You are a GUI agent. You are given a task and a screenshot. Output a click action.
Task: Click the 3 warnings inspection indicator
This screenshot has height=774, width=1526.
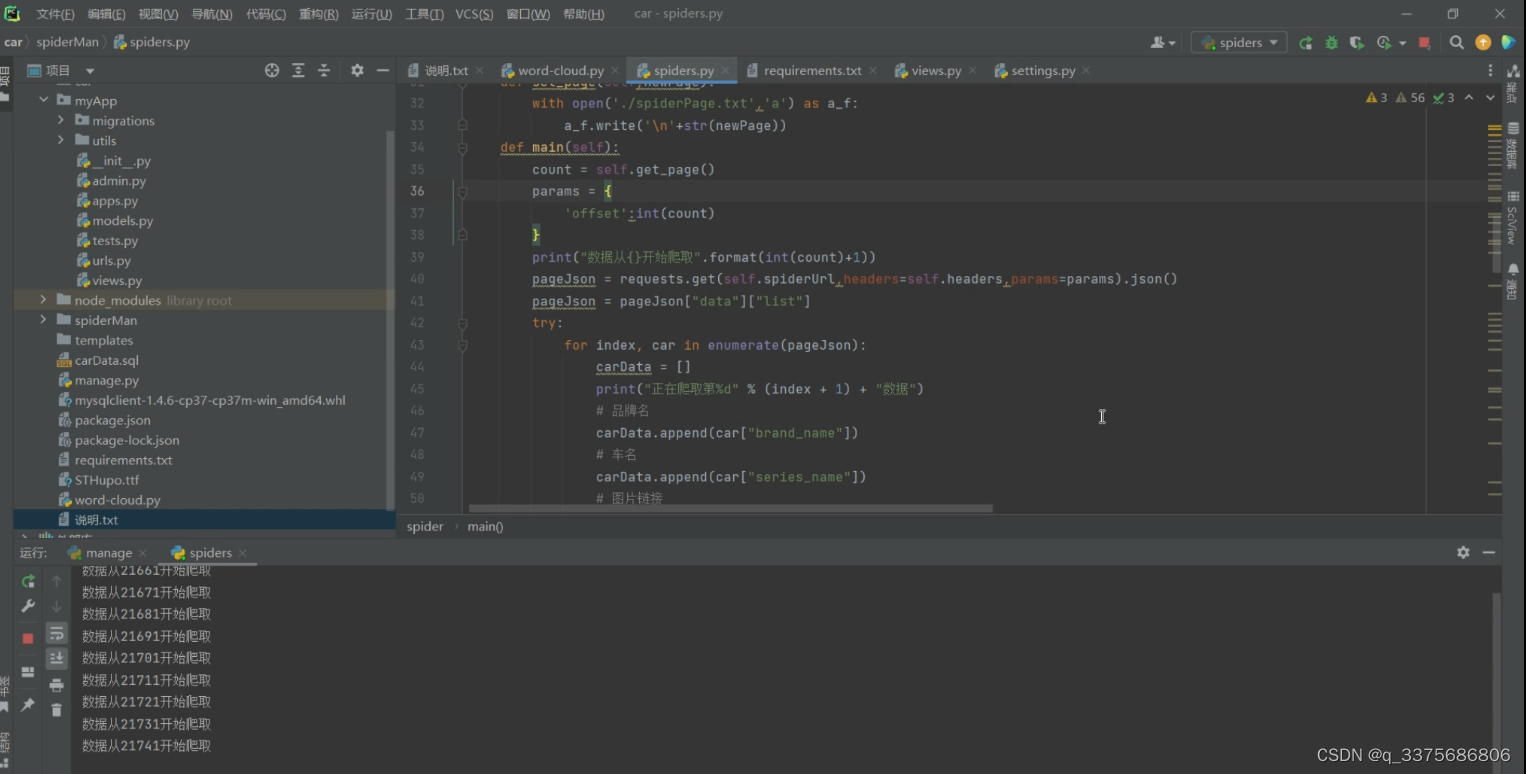1377,98
